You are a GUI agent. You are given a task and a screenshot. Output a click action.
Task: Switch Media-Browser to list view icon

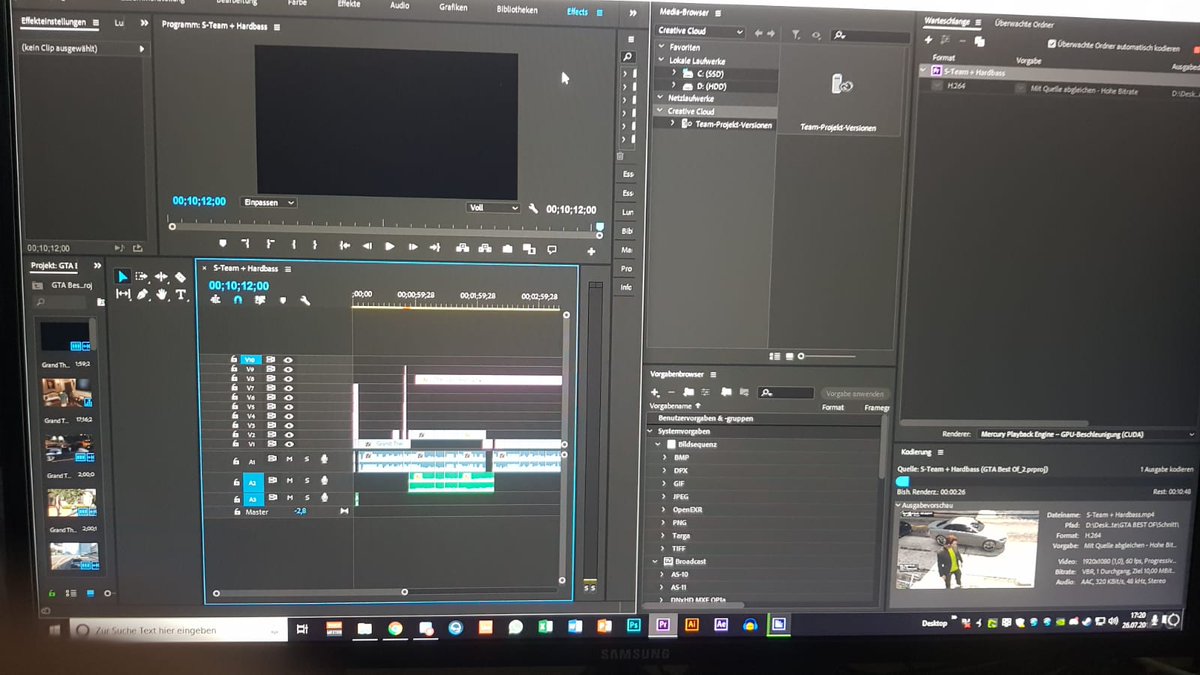(775, 355)
